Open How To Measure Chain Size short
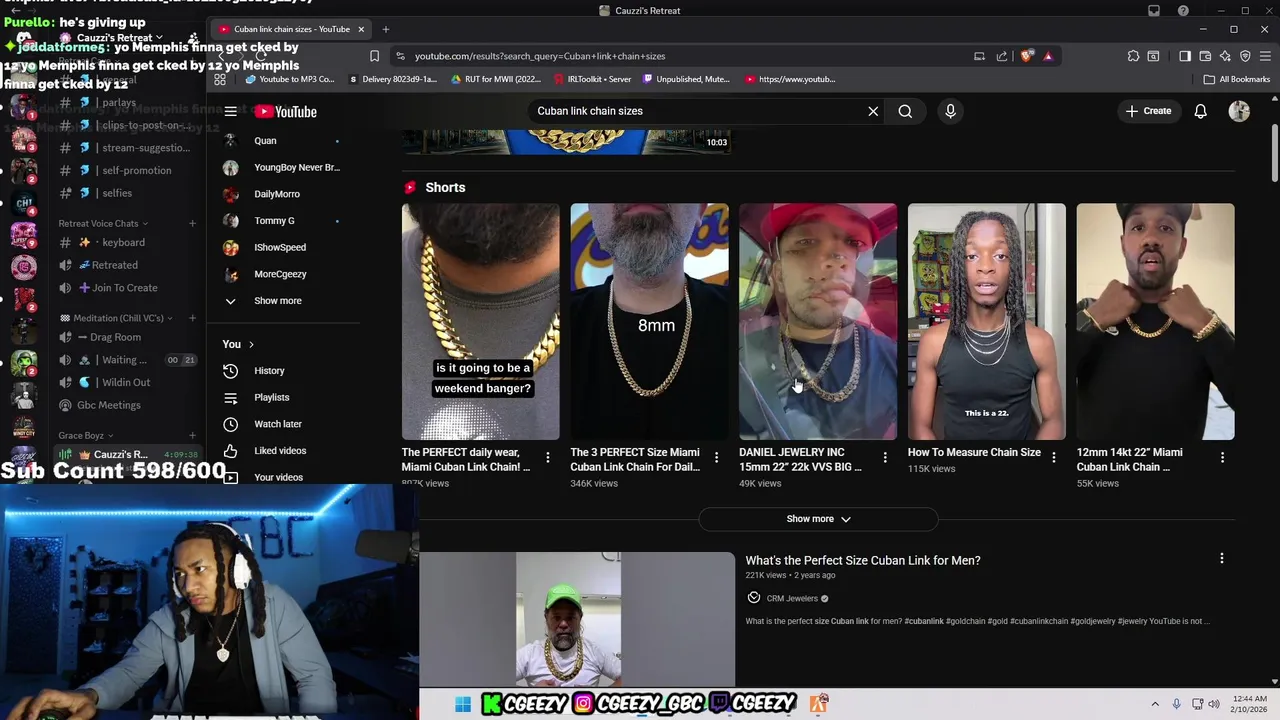 tap(986, 322)
